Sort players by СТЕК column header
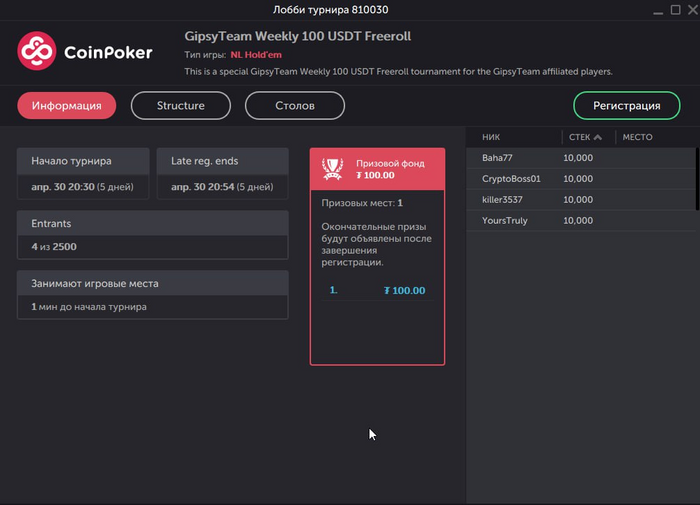The image size is (700, 505). [579, 137]
